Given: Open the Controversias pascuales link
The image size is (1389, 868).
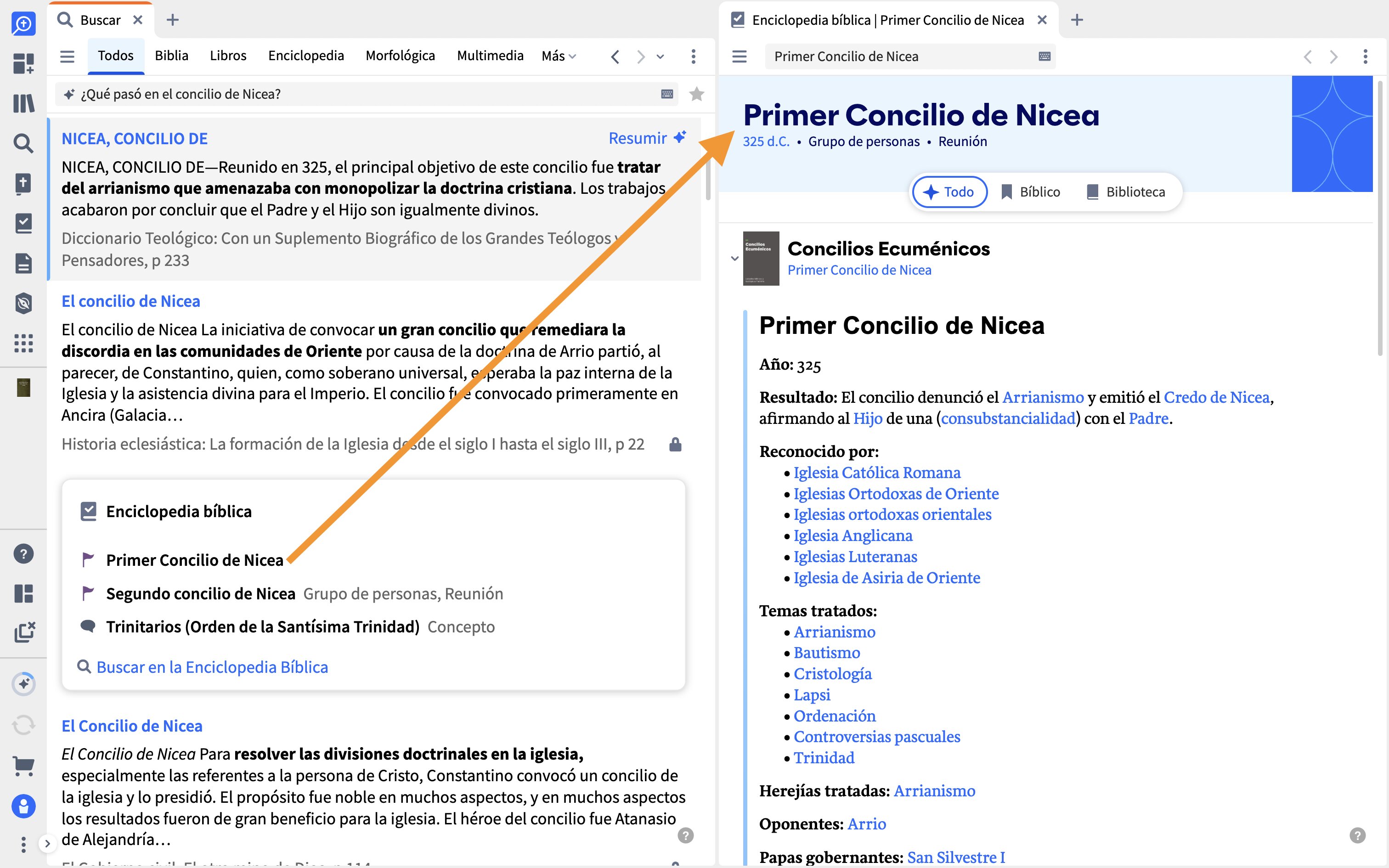Looking at the screenshot, I should pos(876,737).
